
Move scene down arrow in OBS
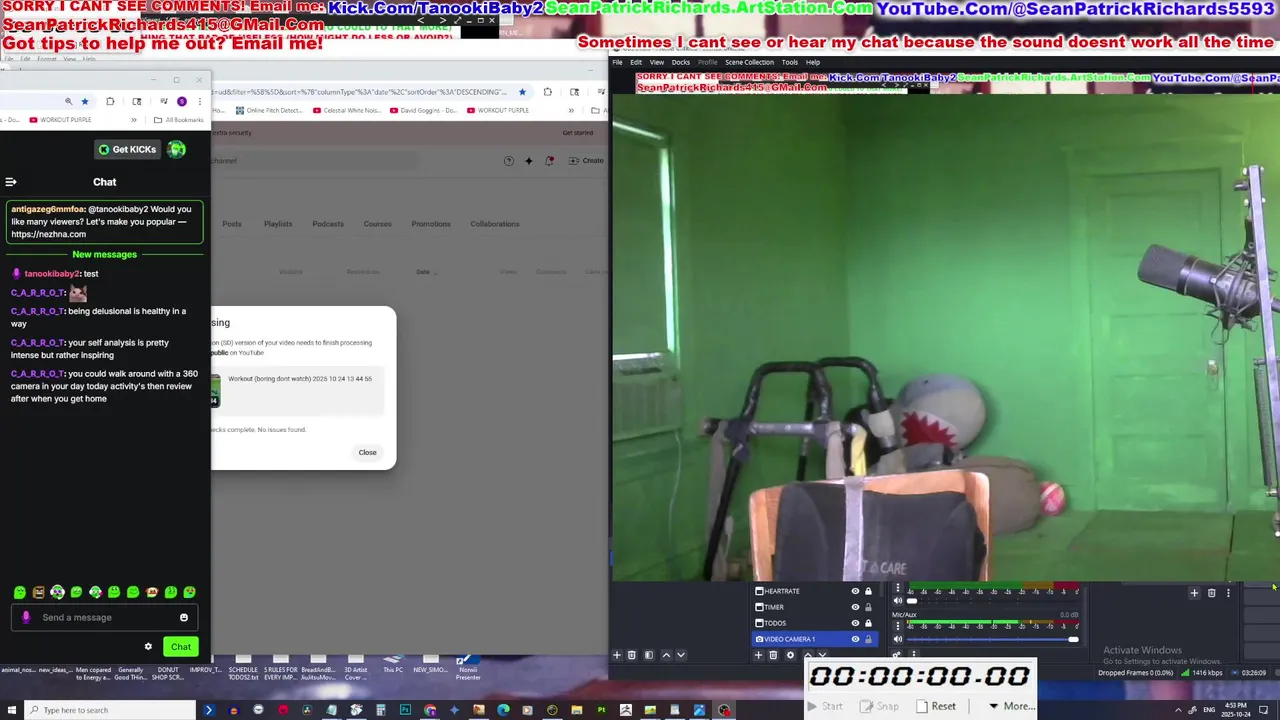pos(681,655)
